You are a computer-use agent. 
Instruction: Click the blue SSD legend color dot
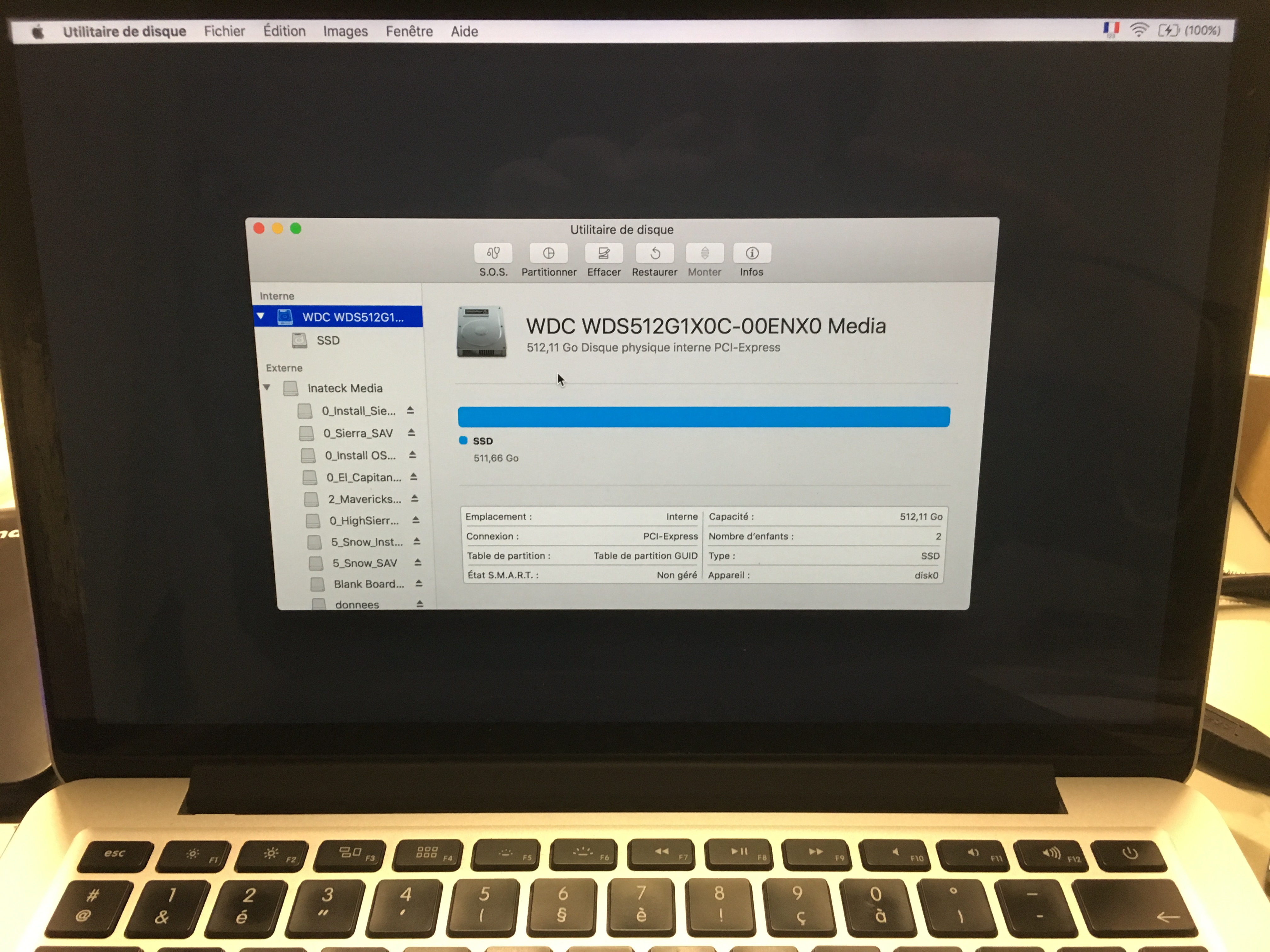pos(463,440)
